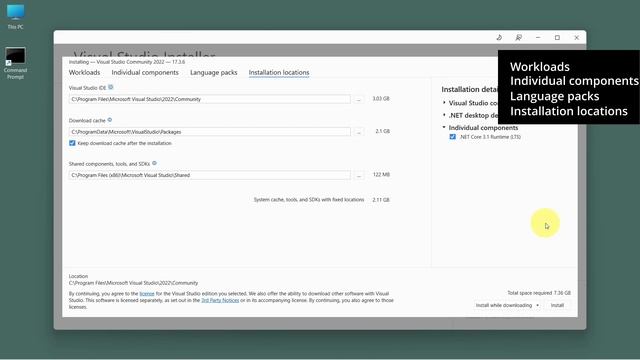Open the 3rd Party Notices link

(220, 300)
